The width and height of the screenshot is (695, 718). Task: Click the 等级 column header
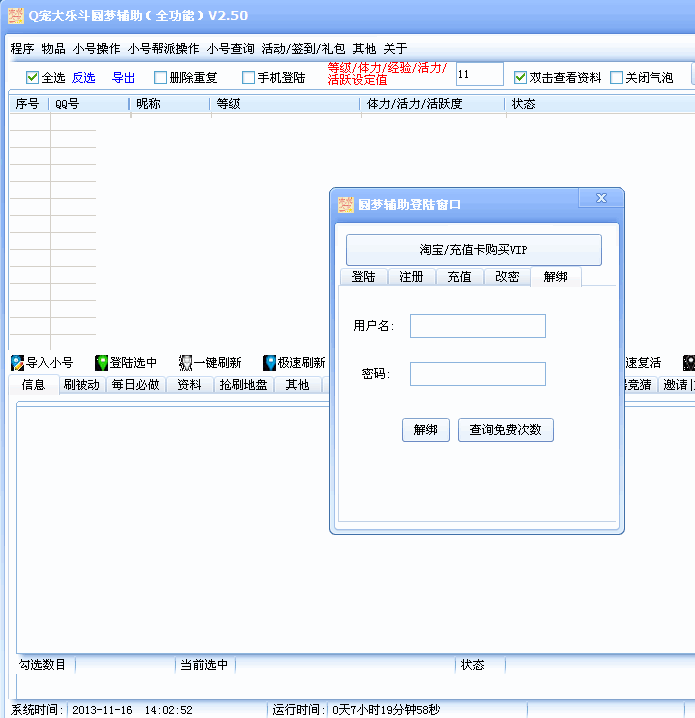285,104
